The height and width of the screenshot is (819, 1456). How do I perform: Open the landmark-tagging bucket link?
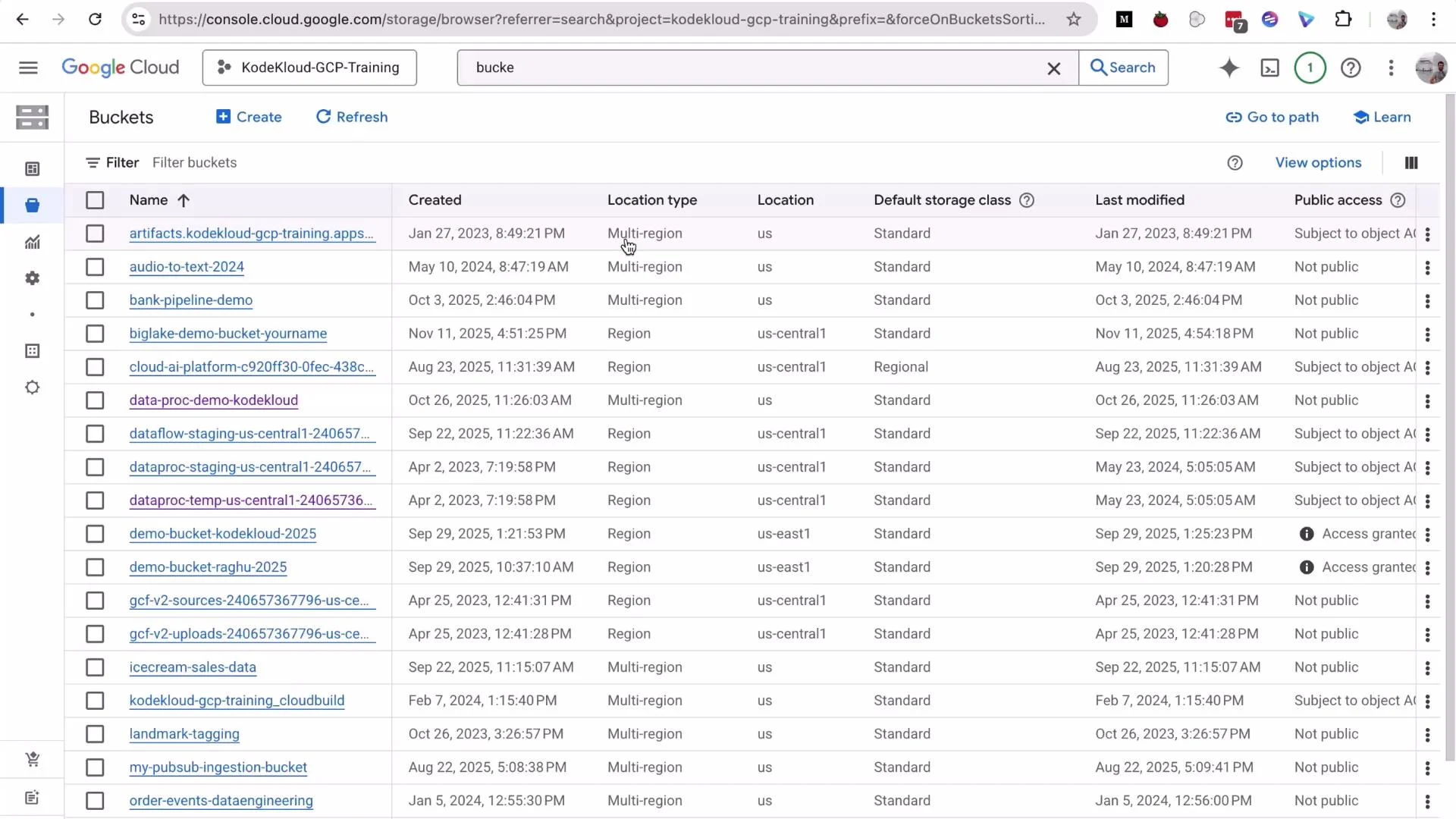pyautogui.click(x=184, y=734)
